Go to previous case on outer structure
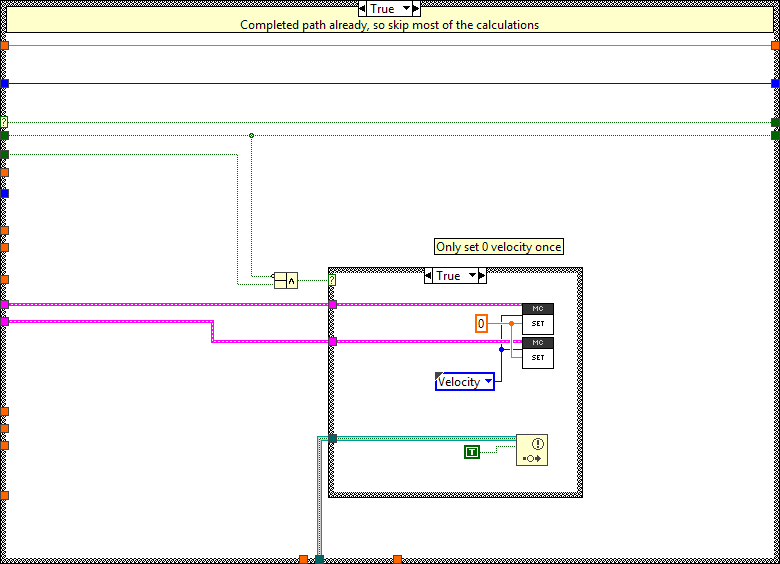 (x=363, y=9)
